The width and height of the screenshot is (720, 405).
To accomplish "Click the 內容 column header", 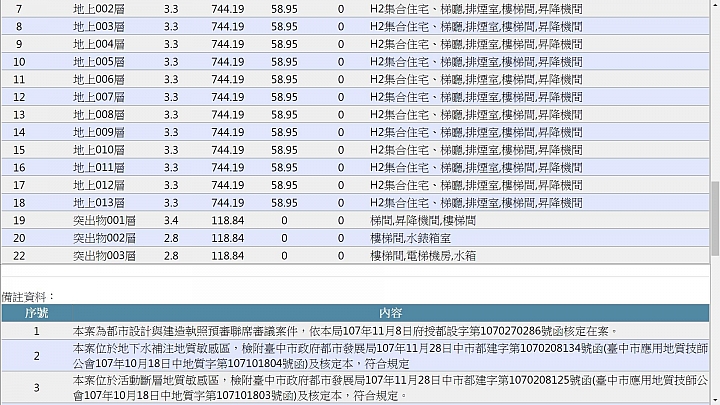I will coord(390,313).
